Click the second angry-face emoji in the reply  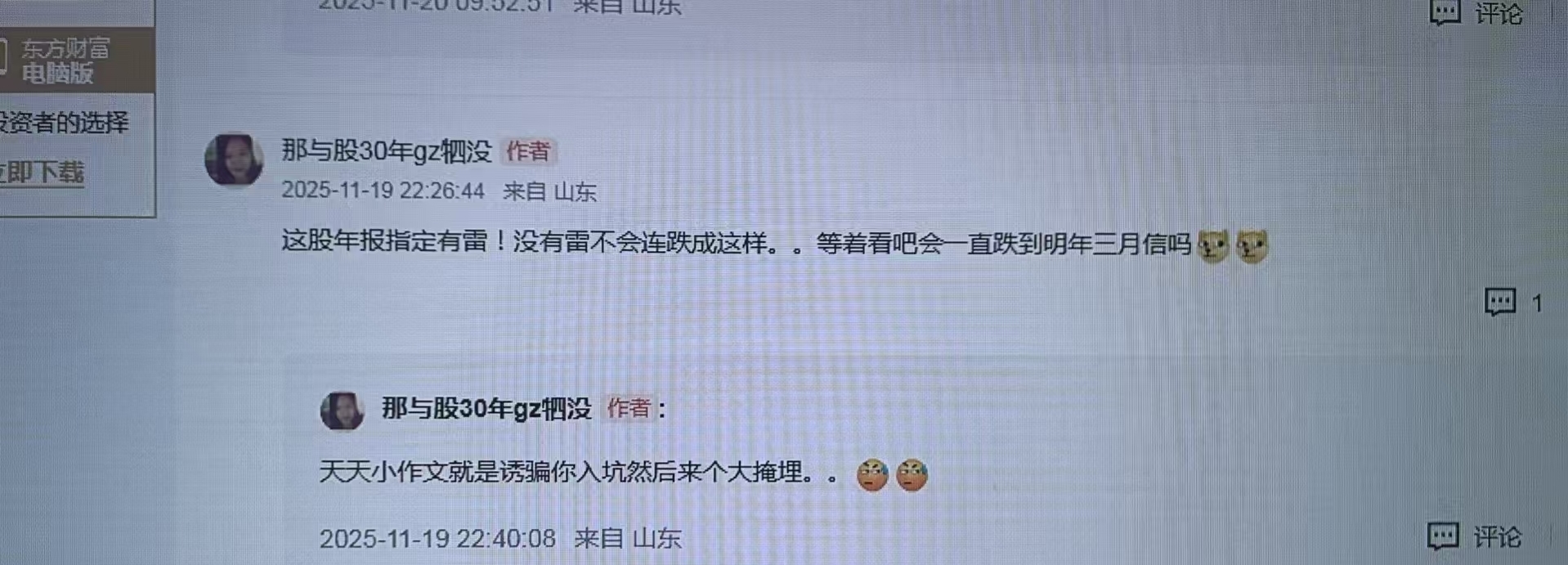tap(912, 474)
